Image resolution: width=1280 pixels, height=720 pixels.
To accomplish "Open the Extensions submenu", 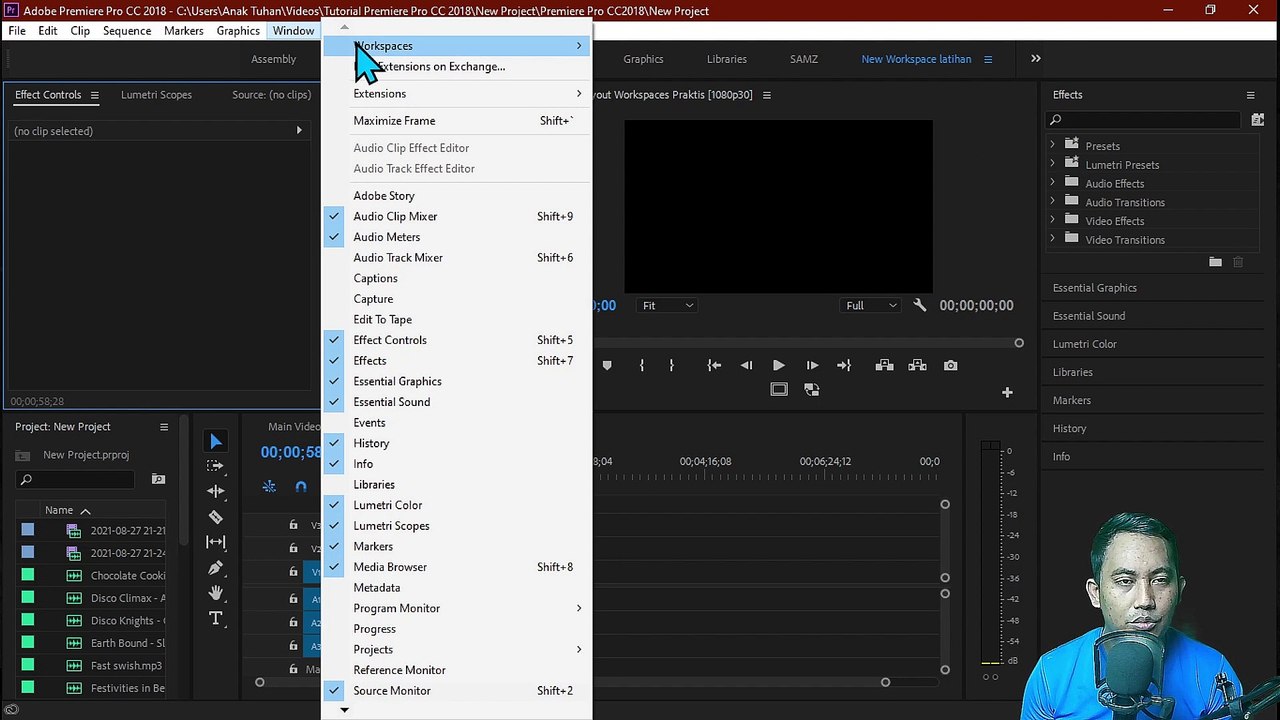I will point(457,94).
